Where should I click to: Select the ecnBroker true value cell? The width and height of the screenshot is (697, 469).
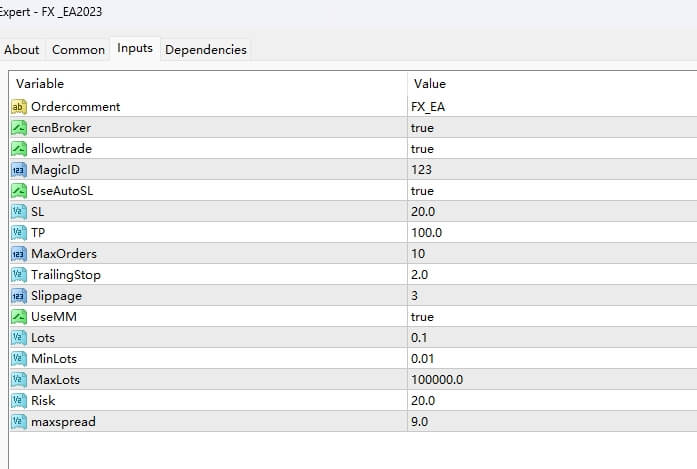[x=422, y=127]
